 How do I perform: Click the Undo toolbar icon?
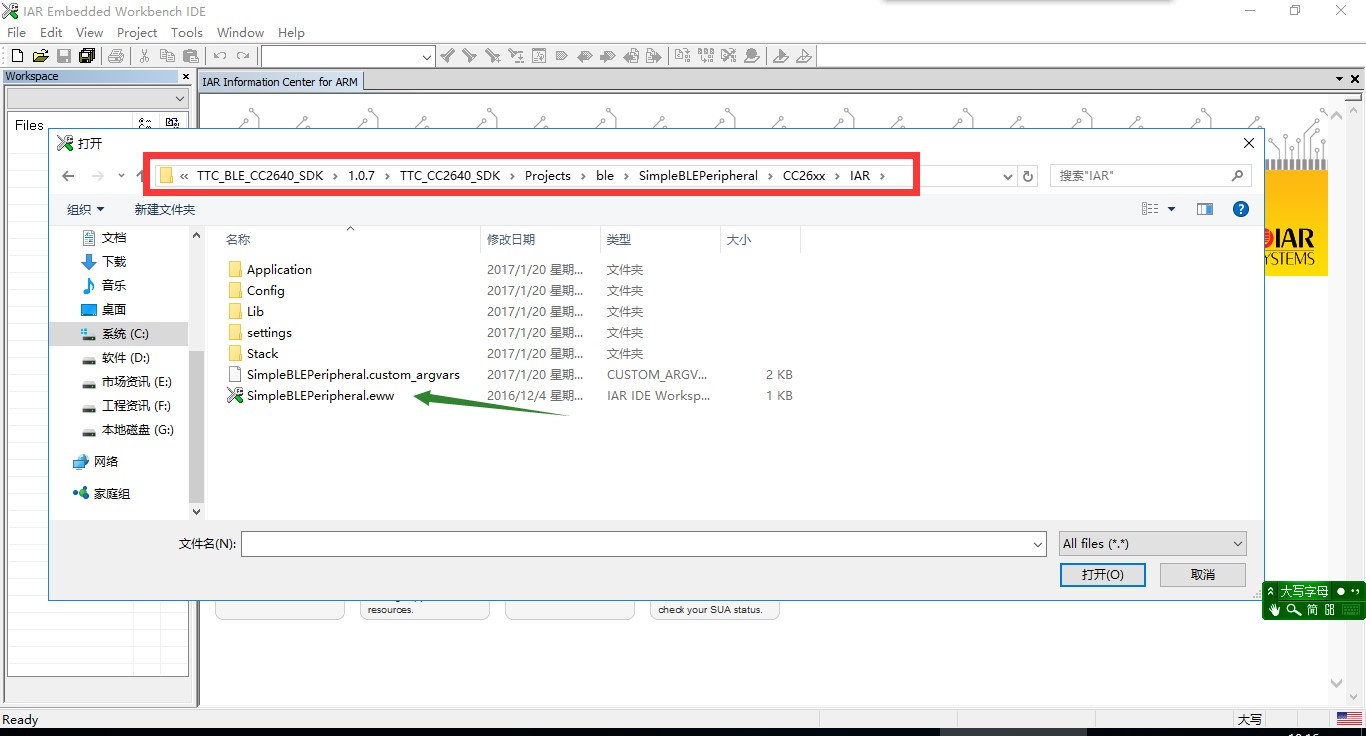click(x=220, y=56)
